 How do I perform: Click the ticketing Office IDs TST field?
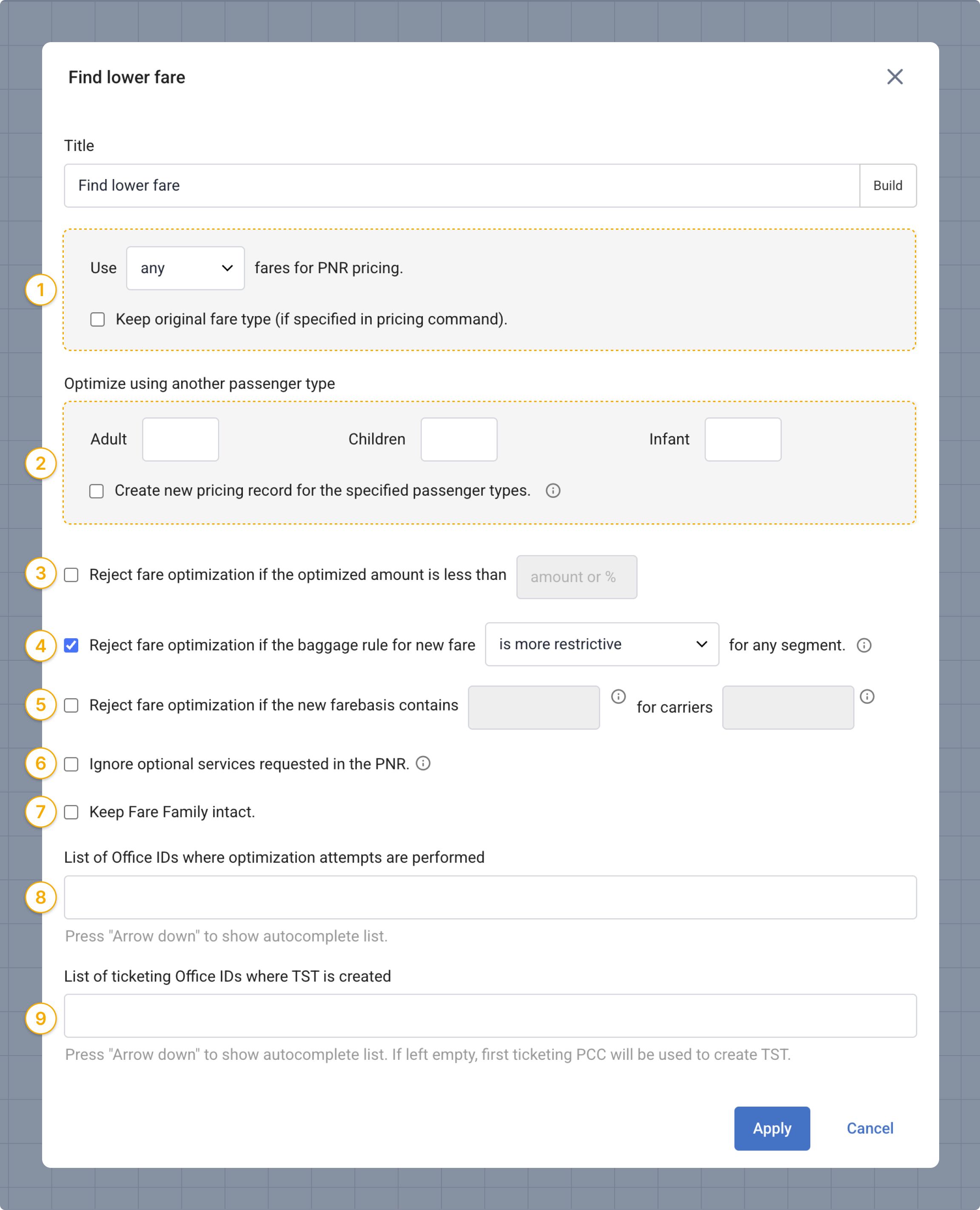490,1015
